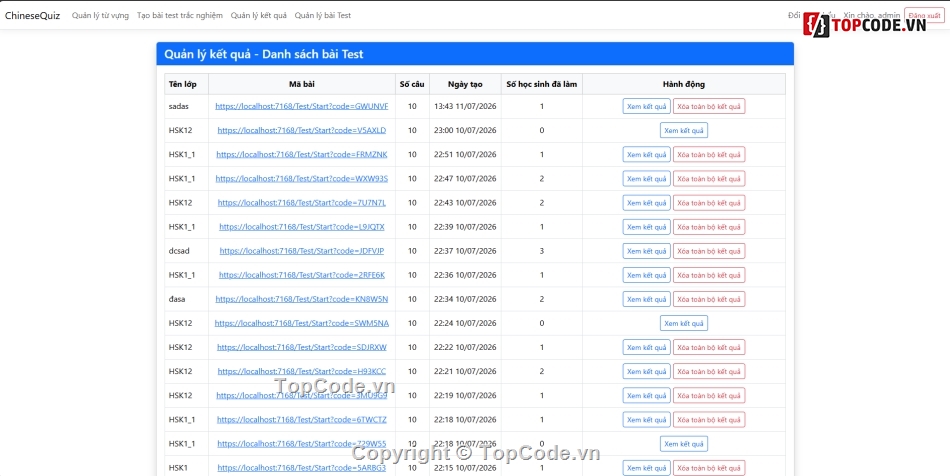
Task: Open test link with code H93KCC
Action: pyautogui.click(x=302, y=371)
